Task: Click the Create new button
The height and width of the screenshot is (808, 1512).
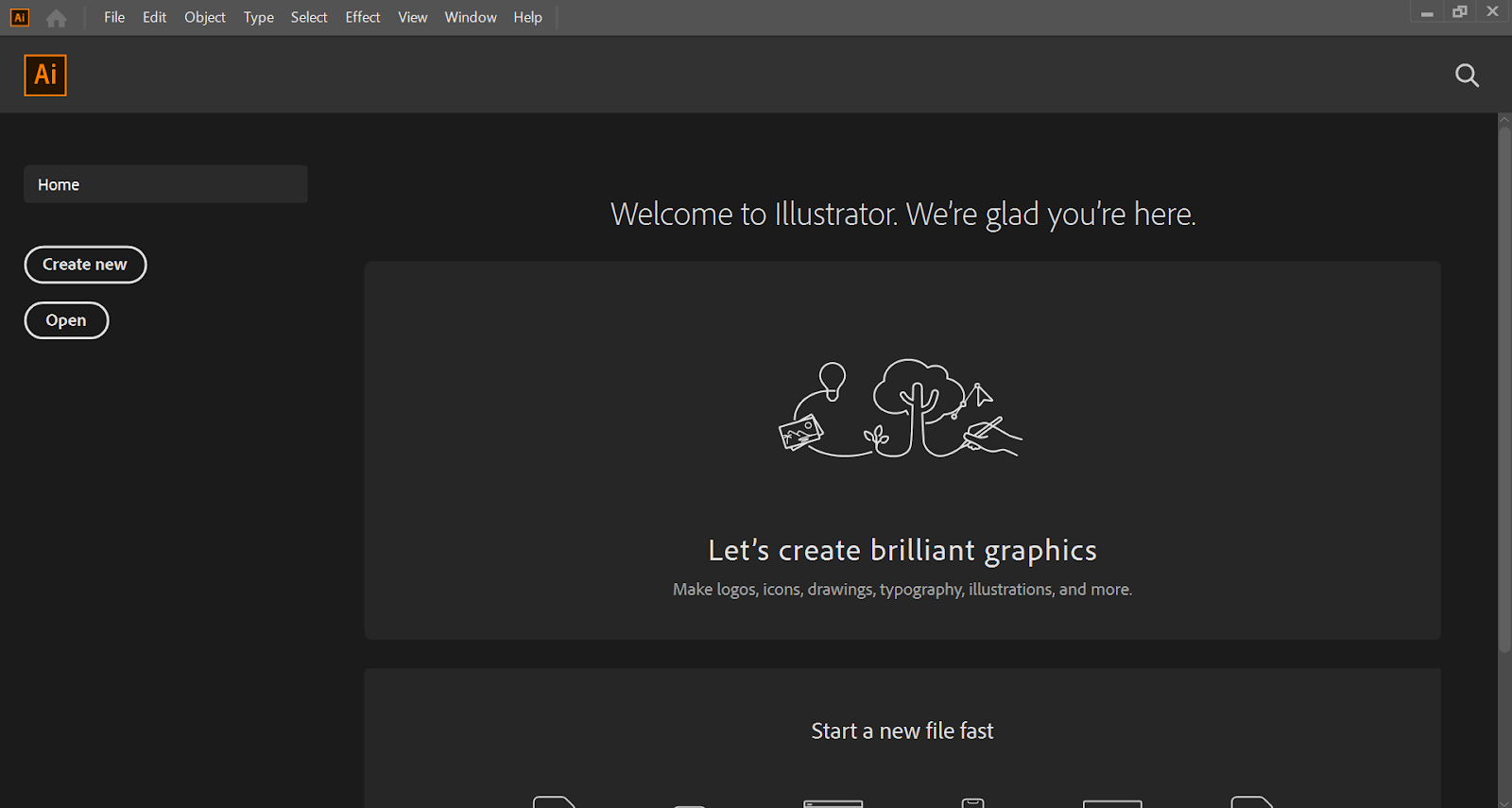Action: pyautogui.click(x=85, y=265)
